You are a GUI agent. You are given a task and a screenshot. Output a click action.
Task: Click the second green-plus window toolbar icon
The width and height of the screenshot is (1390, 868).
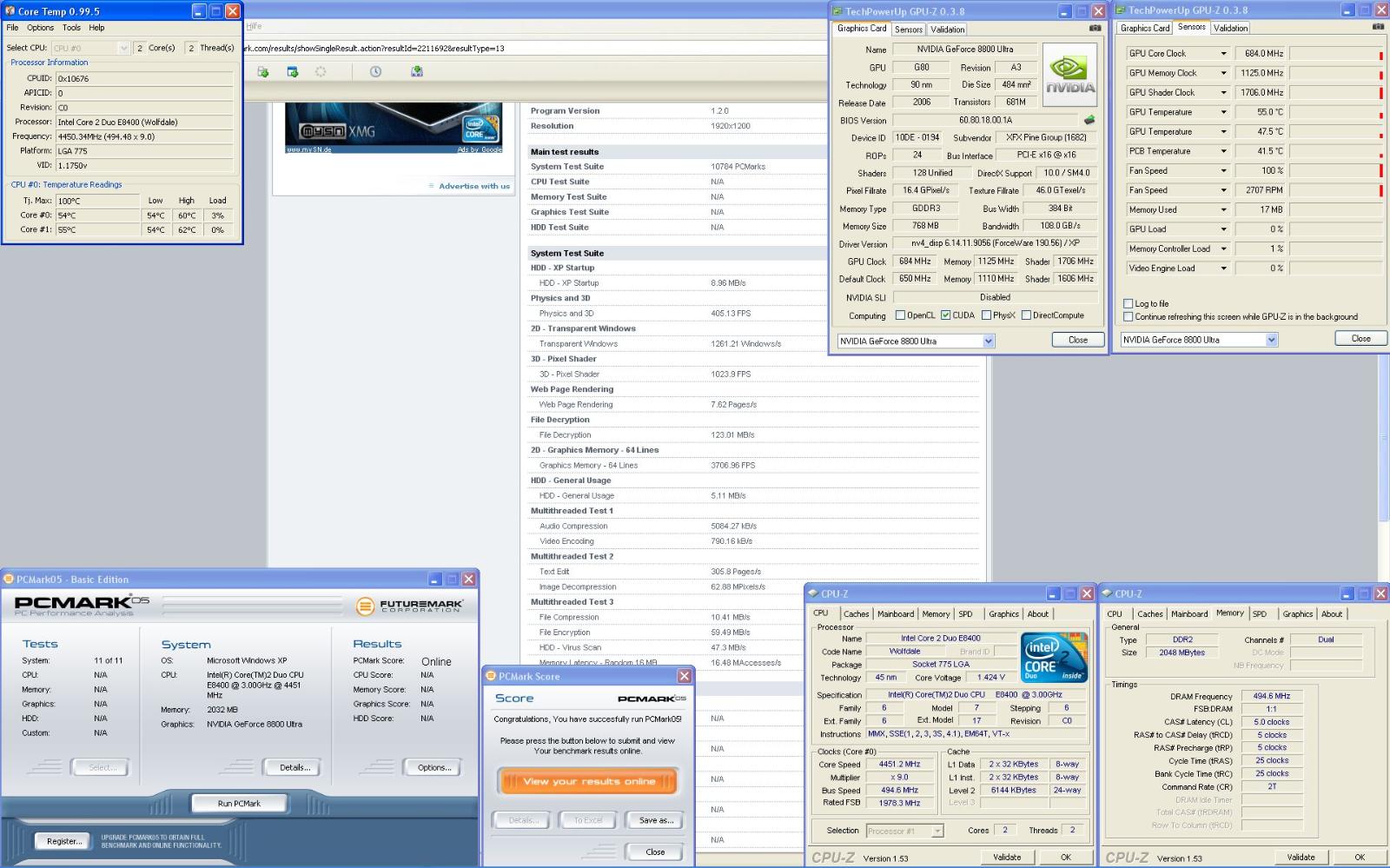pyautogui.click(x=293, y=71)
